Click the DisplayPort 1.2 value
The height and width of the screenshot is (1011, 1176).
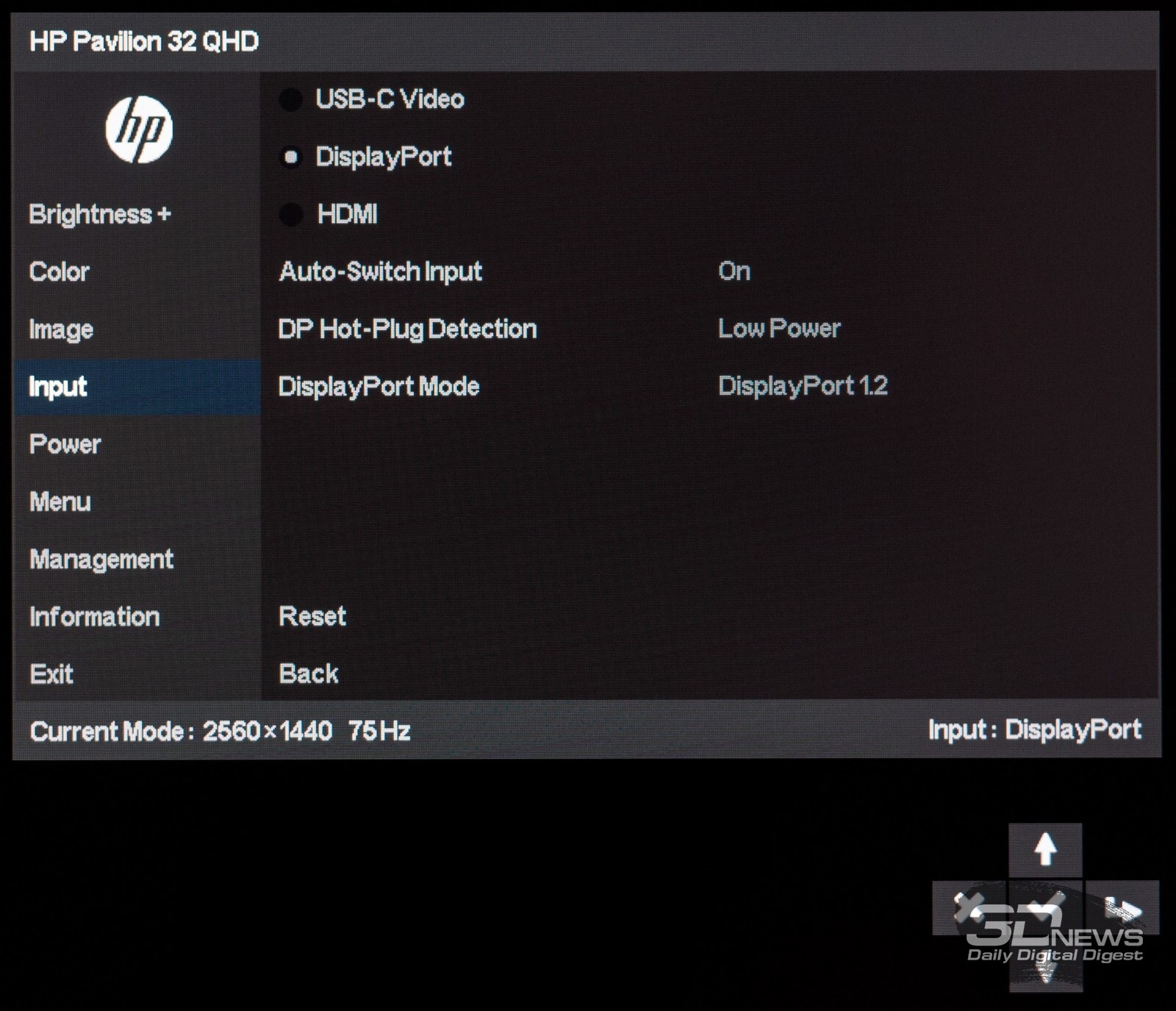tap(803, 387)
